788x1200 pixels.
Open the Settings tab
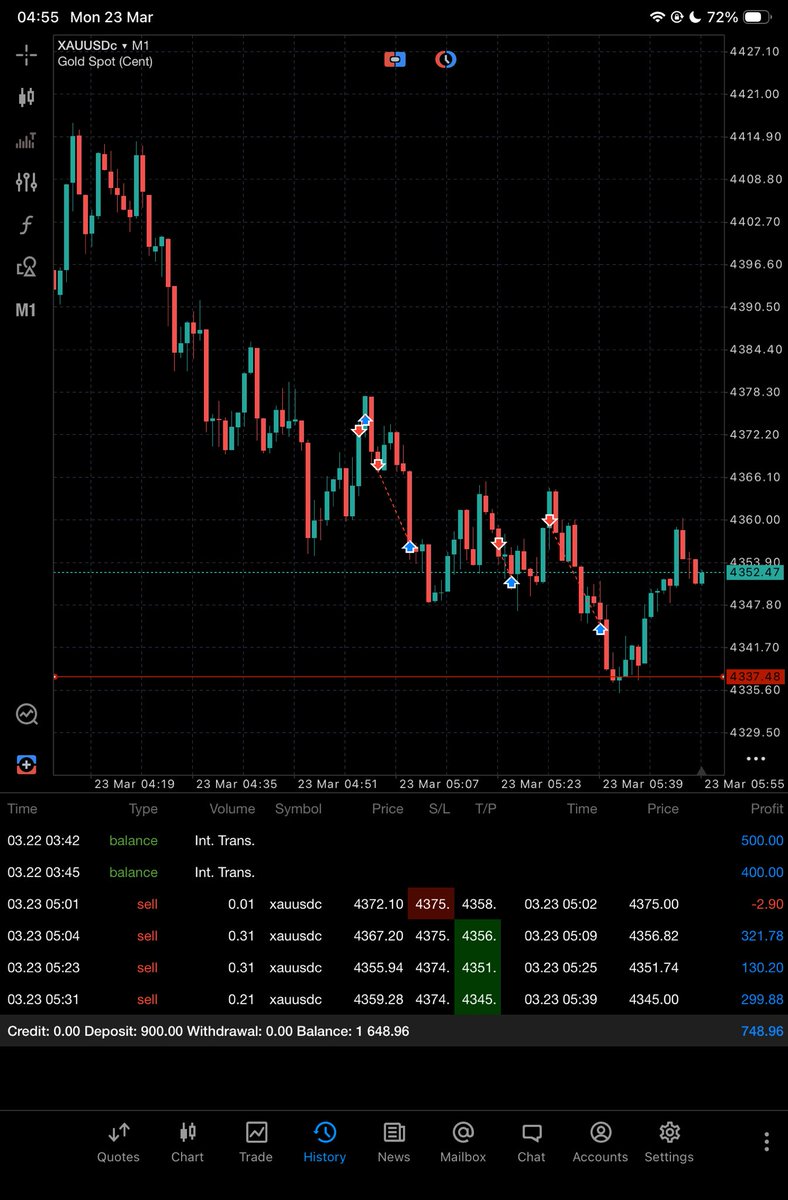(669, 1142)
